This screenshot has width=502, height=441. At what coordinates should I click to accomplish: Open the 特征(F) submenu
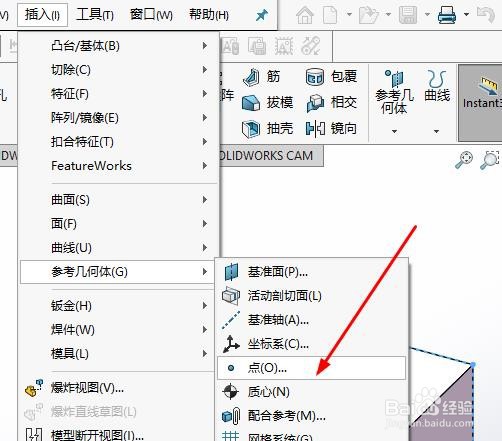coord(119,94)
